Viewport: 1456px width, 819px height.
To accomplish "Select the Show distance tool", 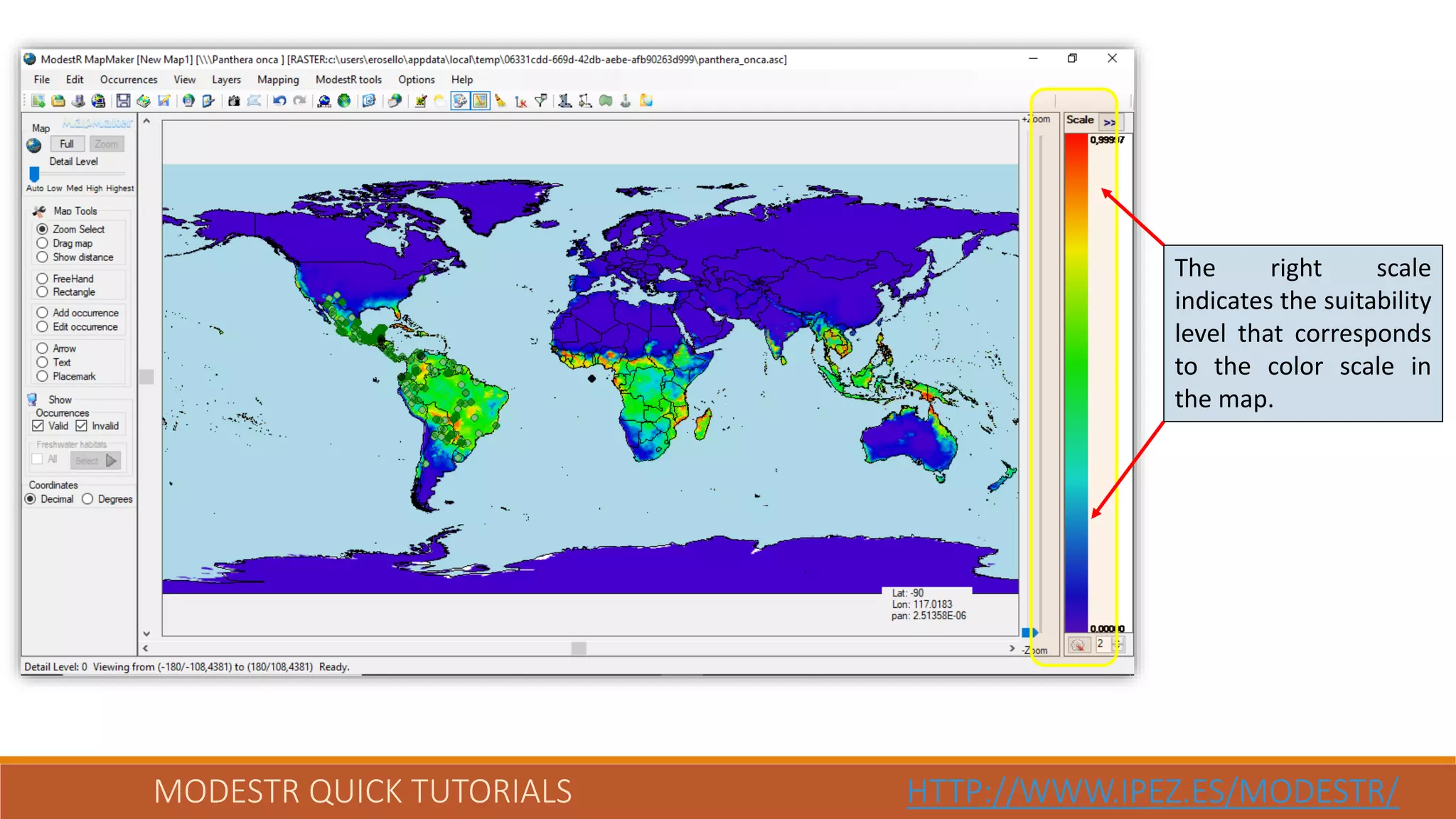I will [42, 257].
